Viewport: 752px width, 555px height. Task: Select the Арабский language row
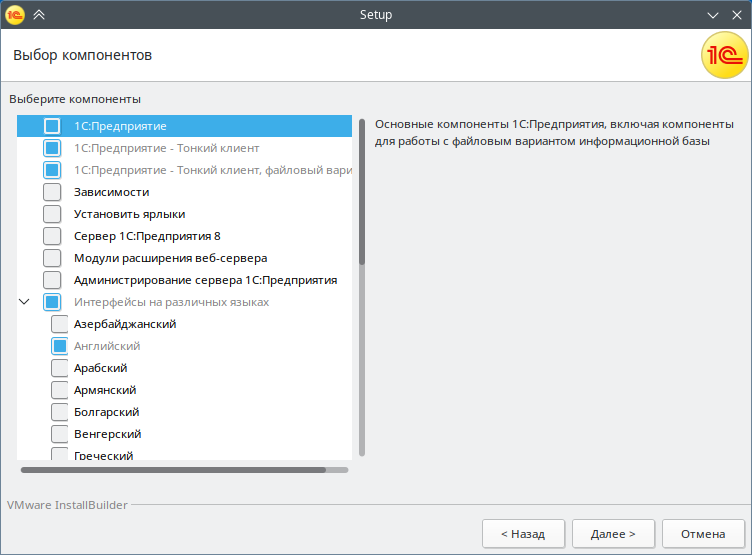(x=100, y=368)
